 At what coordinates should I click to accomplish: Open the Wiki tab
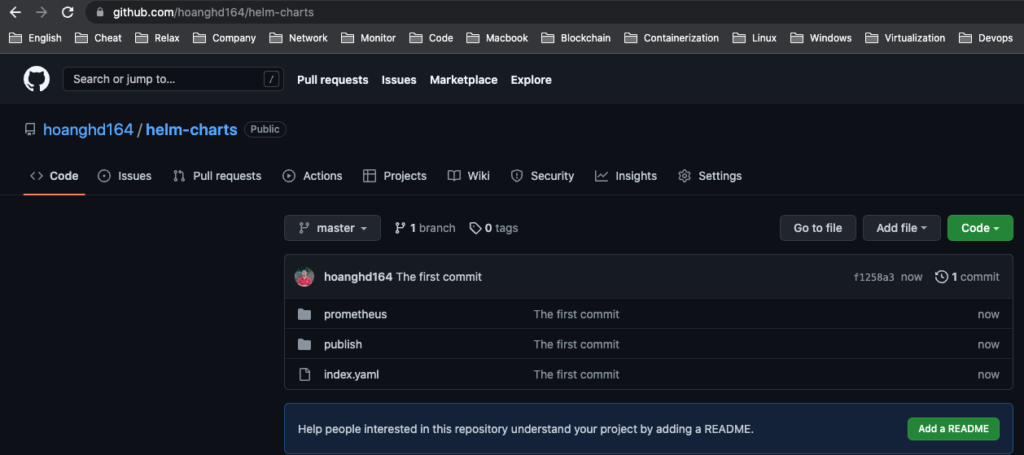(x=468, y=176)
